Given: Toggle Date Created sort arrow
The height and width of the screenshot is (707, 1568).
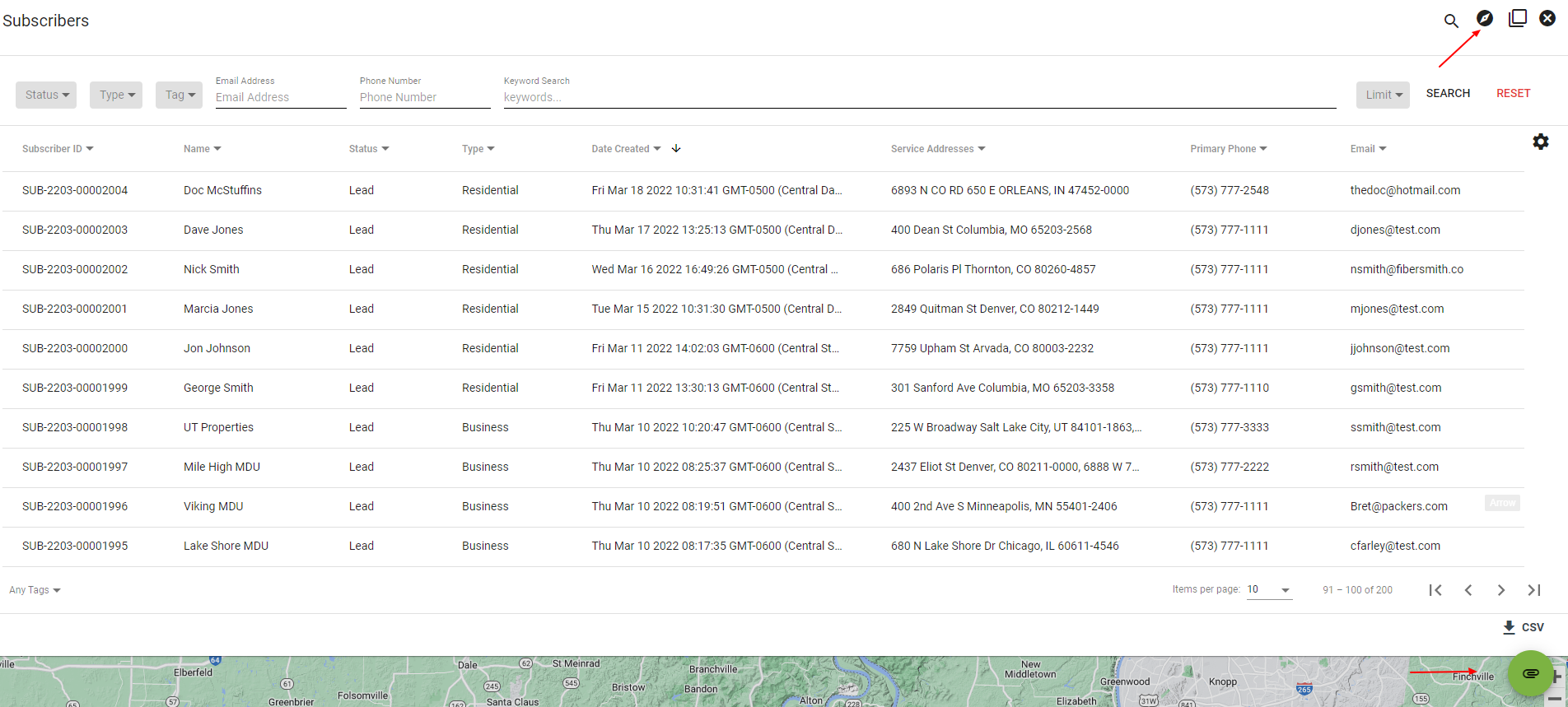Looking at the screenshot, I should [676, 149].
